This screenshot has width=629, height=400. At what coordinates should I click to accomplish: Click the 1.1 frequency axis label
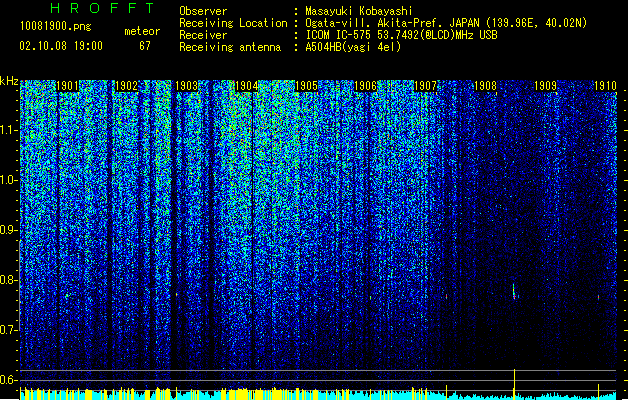[9, 130]
